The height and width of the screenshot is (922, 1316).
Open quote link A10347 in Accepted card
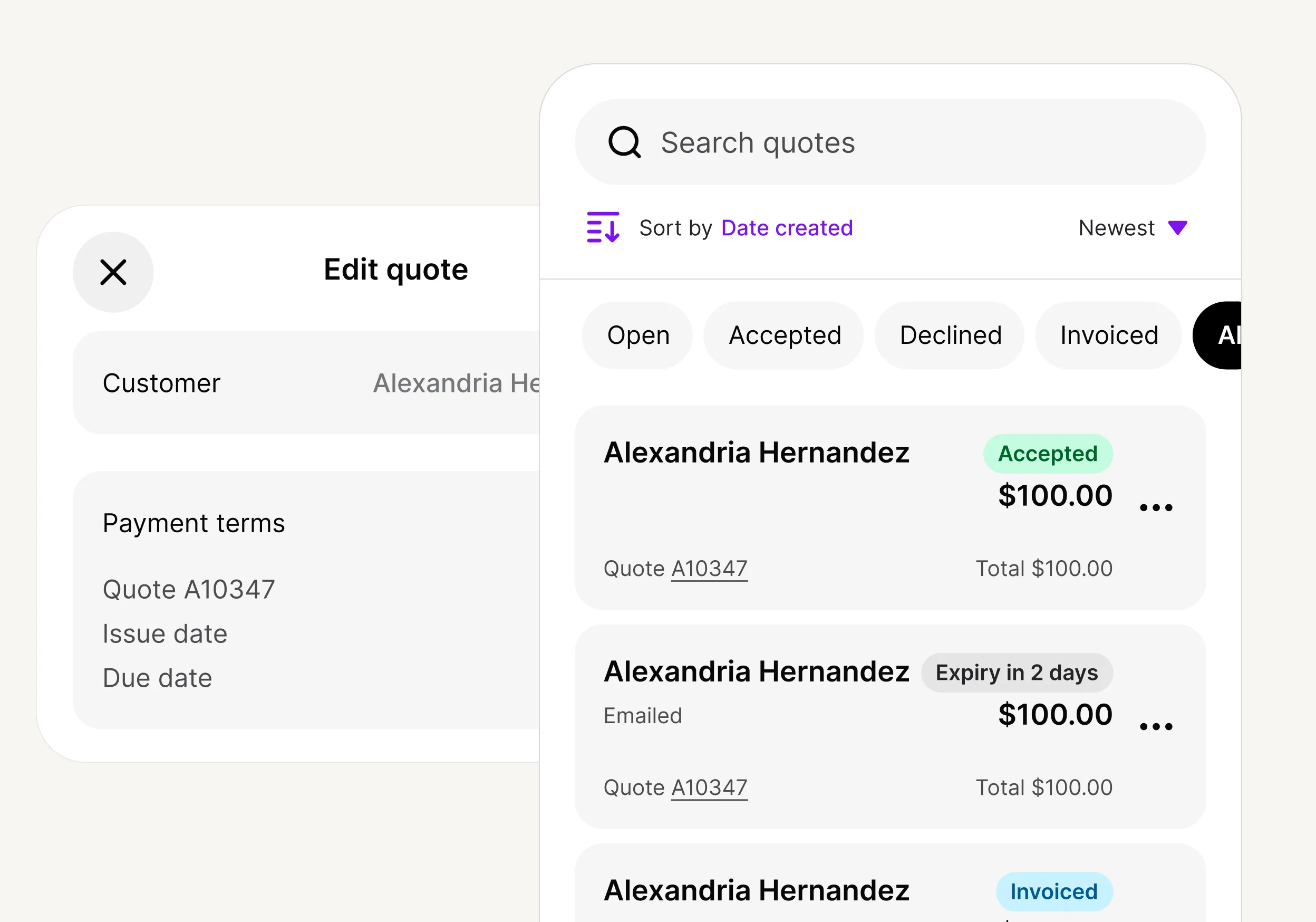709,568
